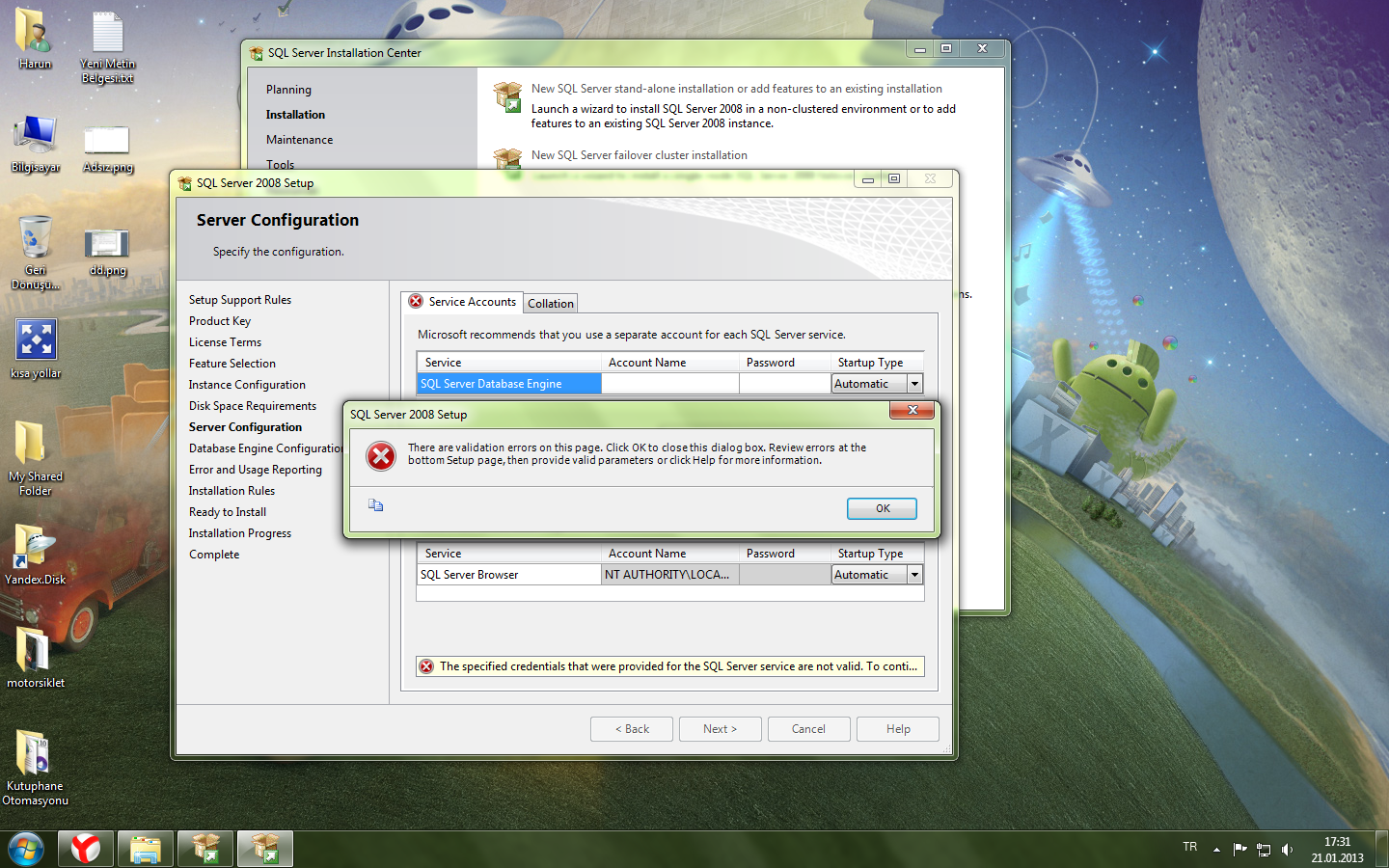1389x868 pixels.
Task: Select Instance Configuration step
Action: click(x=247, y=385)
